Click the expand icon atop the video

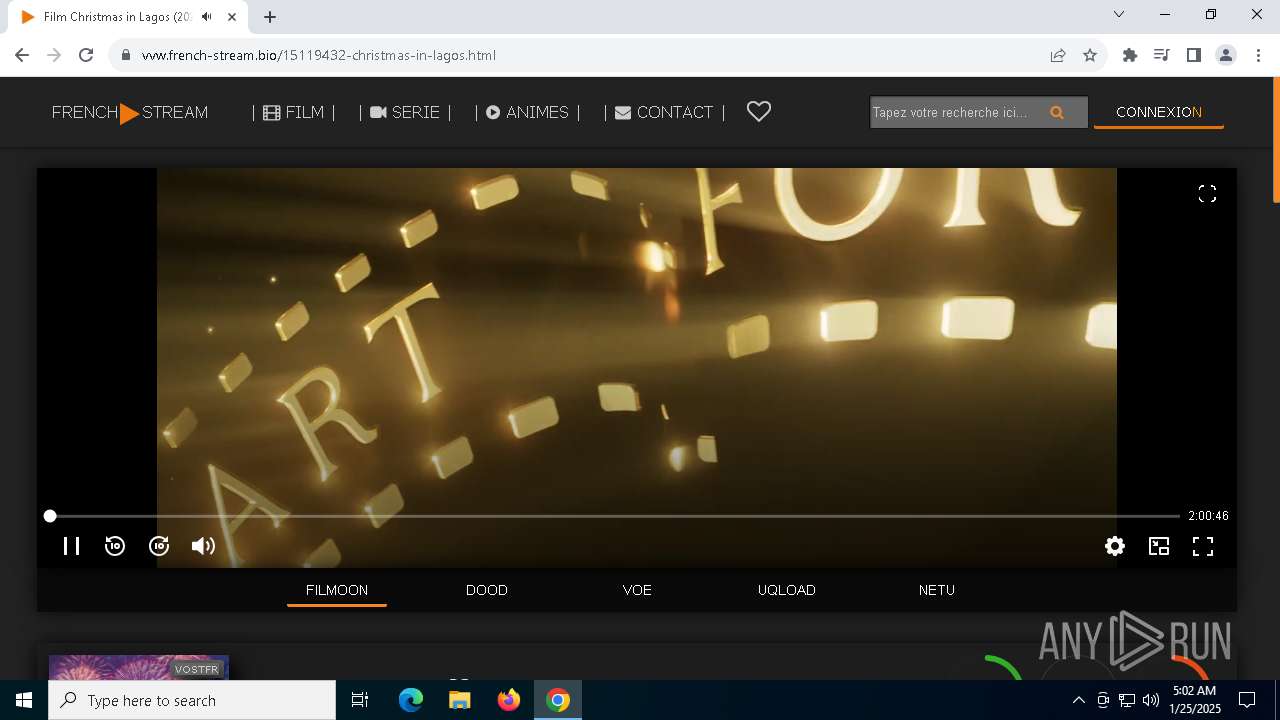[1207, 194]
